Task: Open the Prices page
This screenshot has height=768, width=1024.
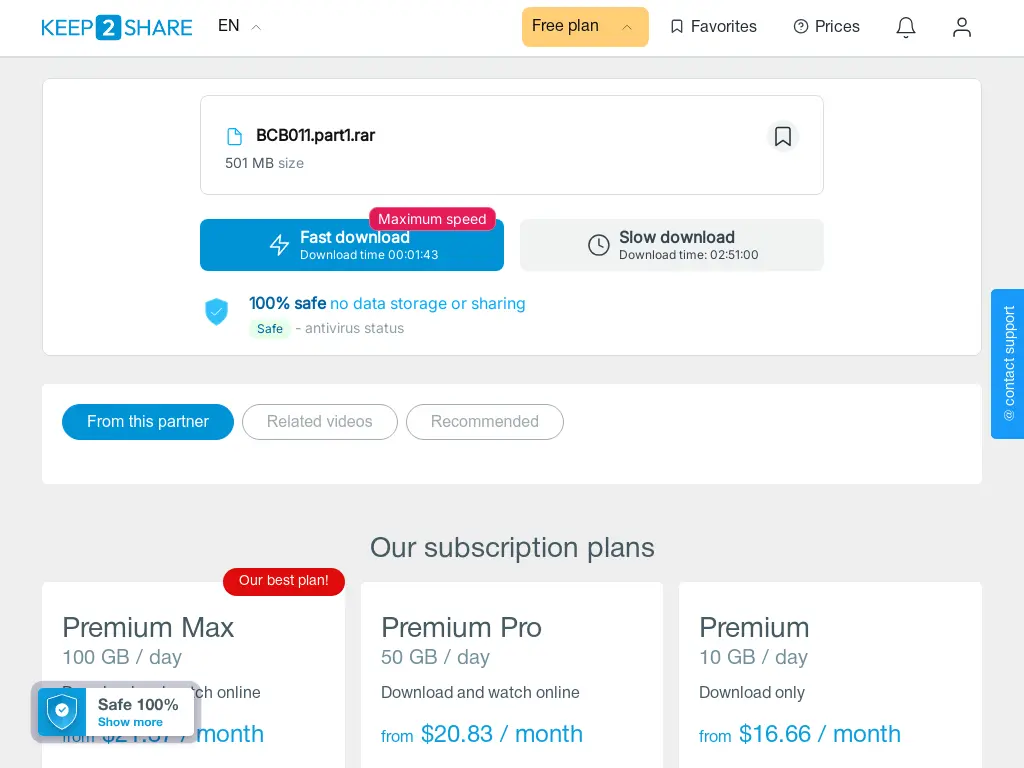Action: [826, 27]
